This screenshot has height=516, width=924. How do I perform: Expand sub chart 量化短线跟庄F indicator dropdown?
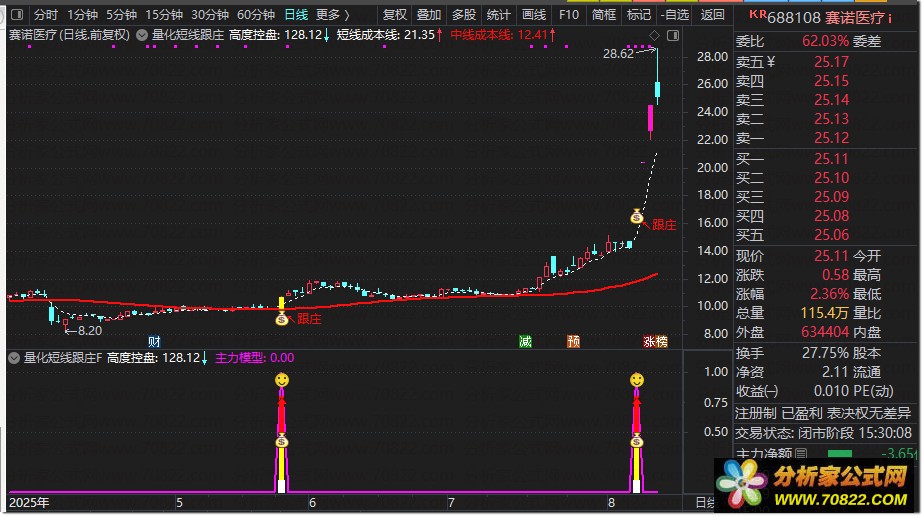(x=14, y=358)
